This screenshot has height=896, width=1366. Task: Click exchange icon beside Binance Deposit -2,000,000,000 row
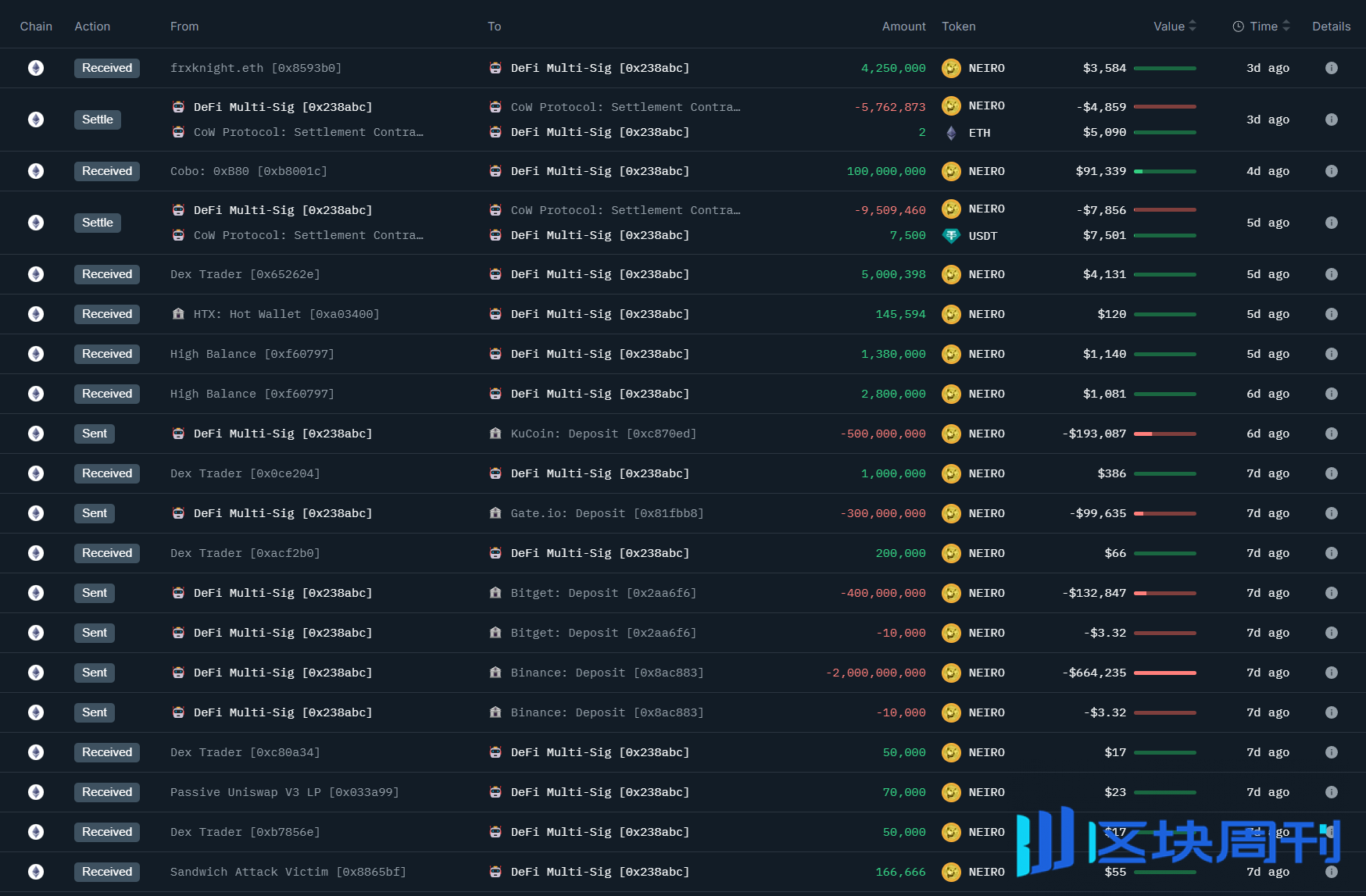[x=495, y=673]
